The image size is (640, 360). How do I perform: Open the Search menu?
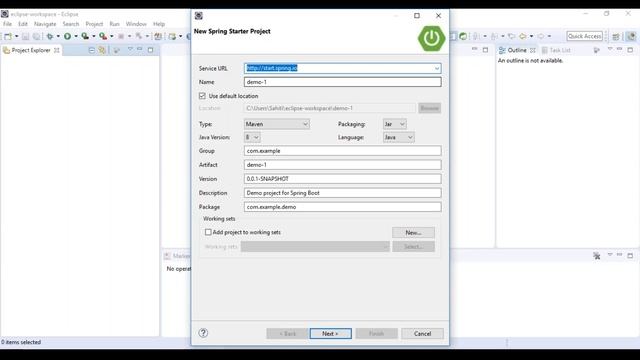71,24
